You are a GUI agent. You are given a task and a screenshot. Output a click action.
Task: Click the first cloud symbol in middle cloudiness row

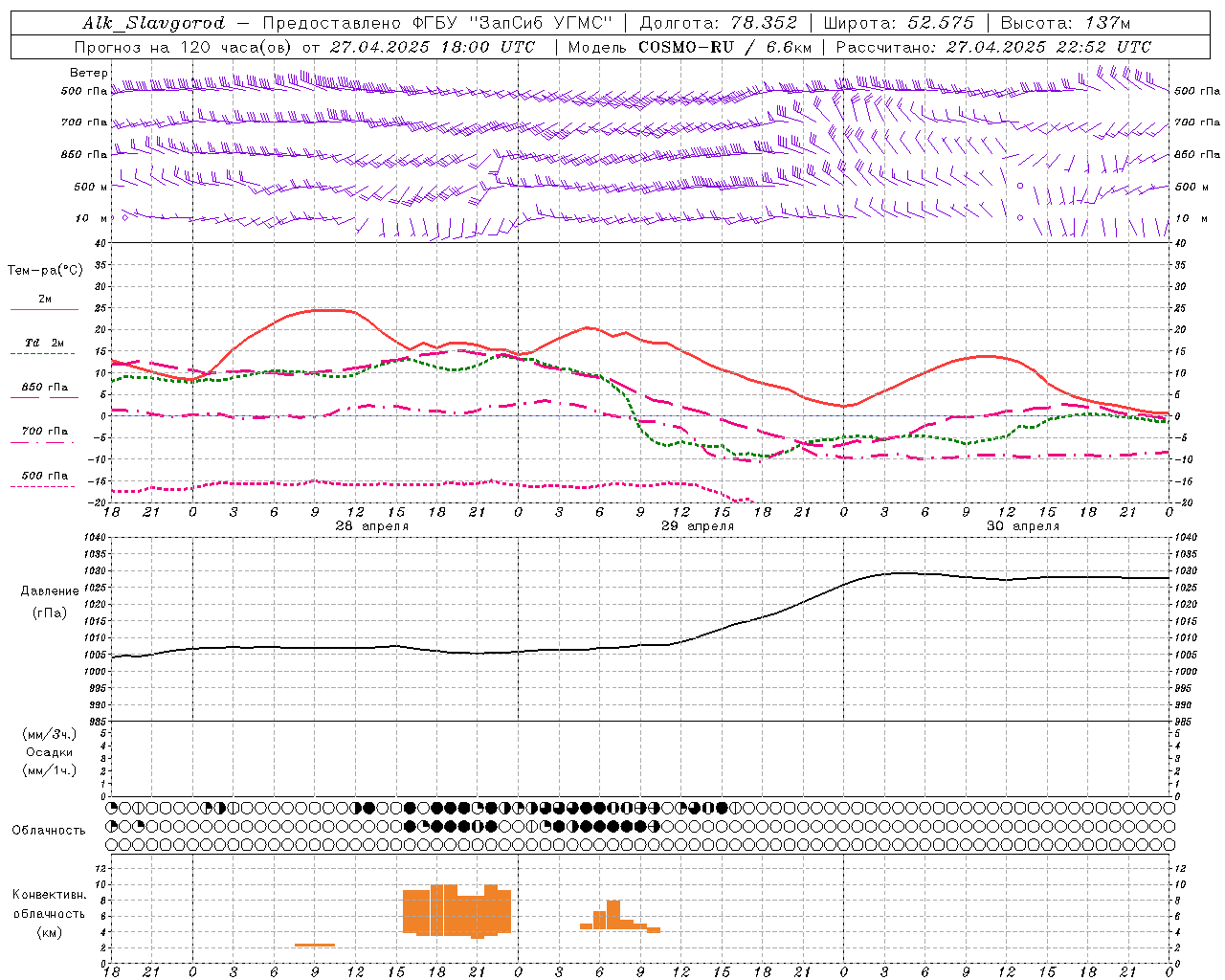tap(112, 826)
